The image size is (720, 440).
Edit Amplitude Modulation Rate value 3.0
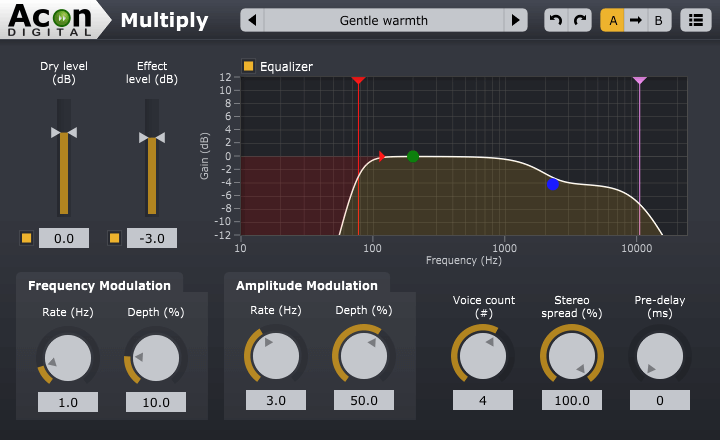pos(276,400)
